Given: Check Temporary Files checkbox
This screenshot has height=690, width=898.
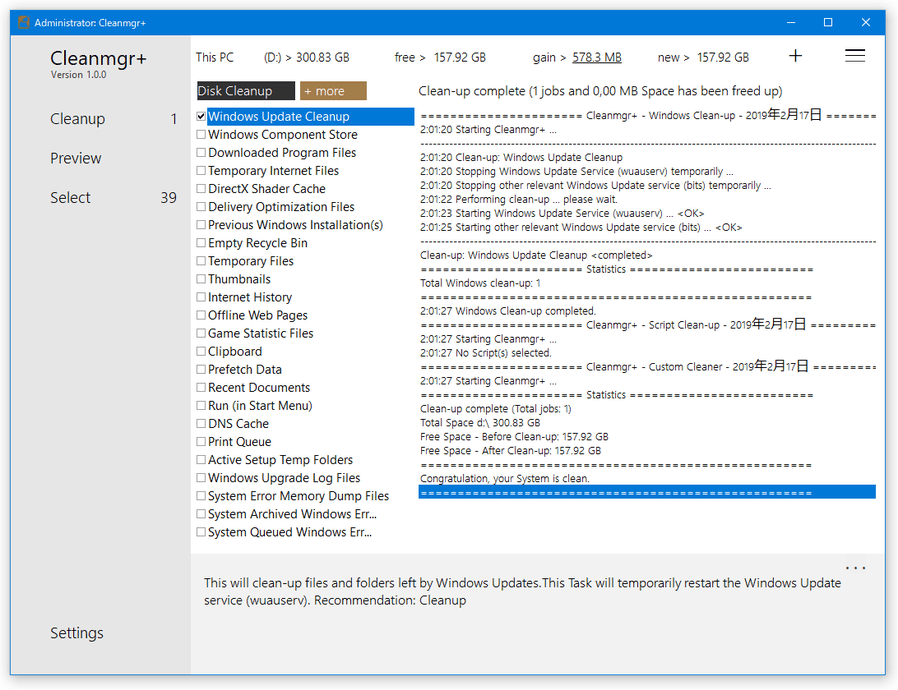Looking at the screenshot, I should click(x=201, y=261).
